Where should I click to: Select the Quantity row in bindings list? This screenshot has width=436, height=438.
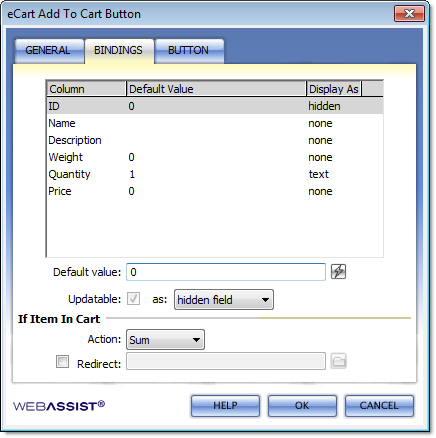point(215,174)
